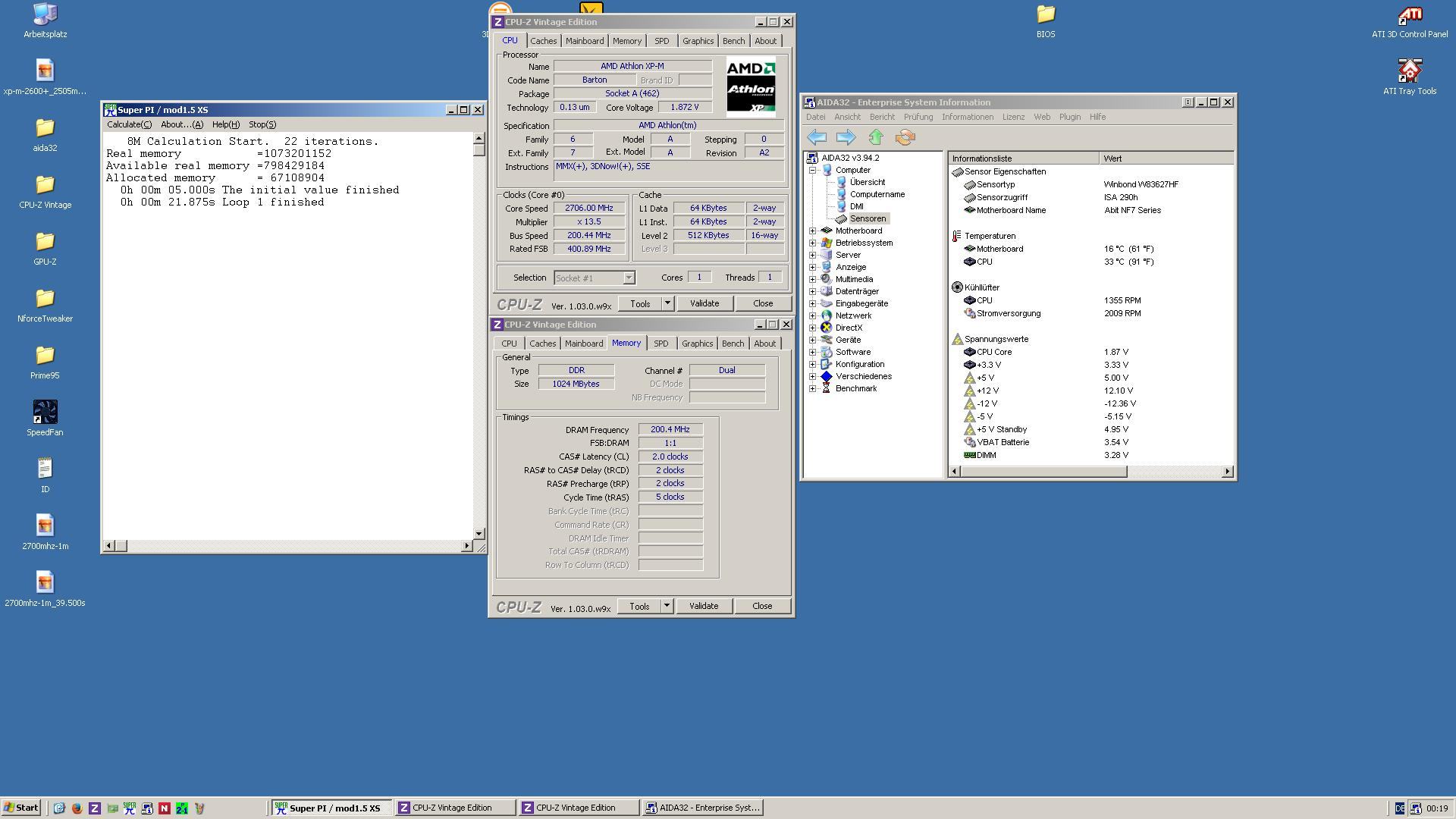Open Stop(S) menu in Super PI
This screenshot has width=1456, height=819.
pyautogui.click(x=262, y=124)
